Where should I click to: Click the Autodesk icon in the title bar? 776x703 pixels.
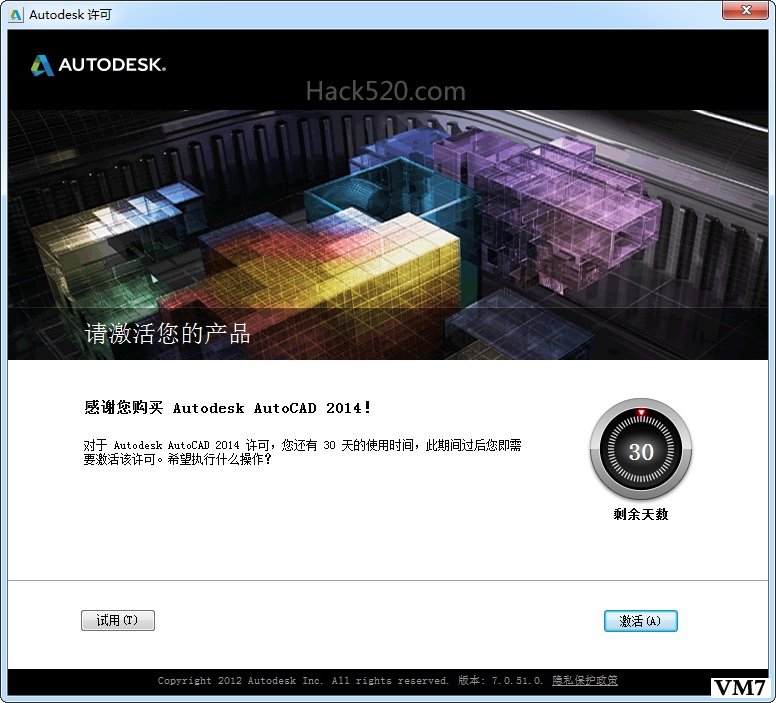pyautogui.click(x=15, y=14)
